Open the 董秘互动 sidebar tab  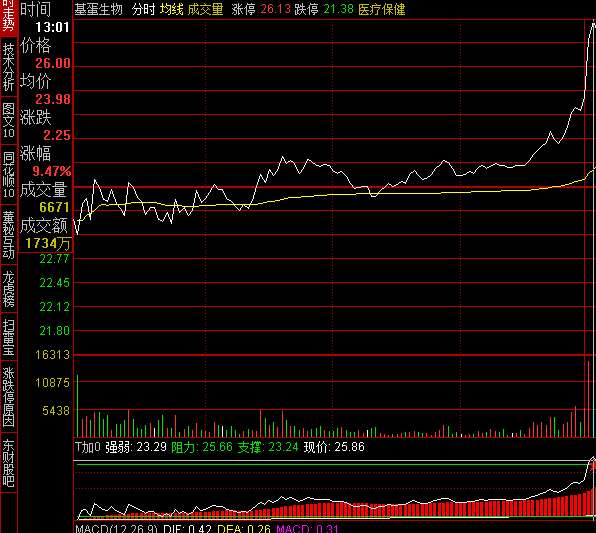8,234
